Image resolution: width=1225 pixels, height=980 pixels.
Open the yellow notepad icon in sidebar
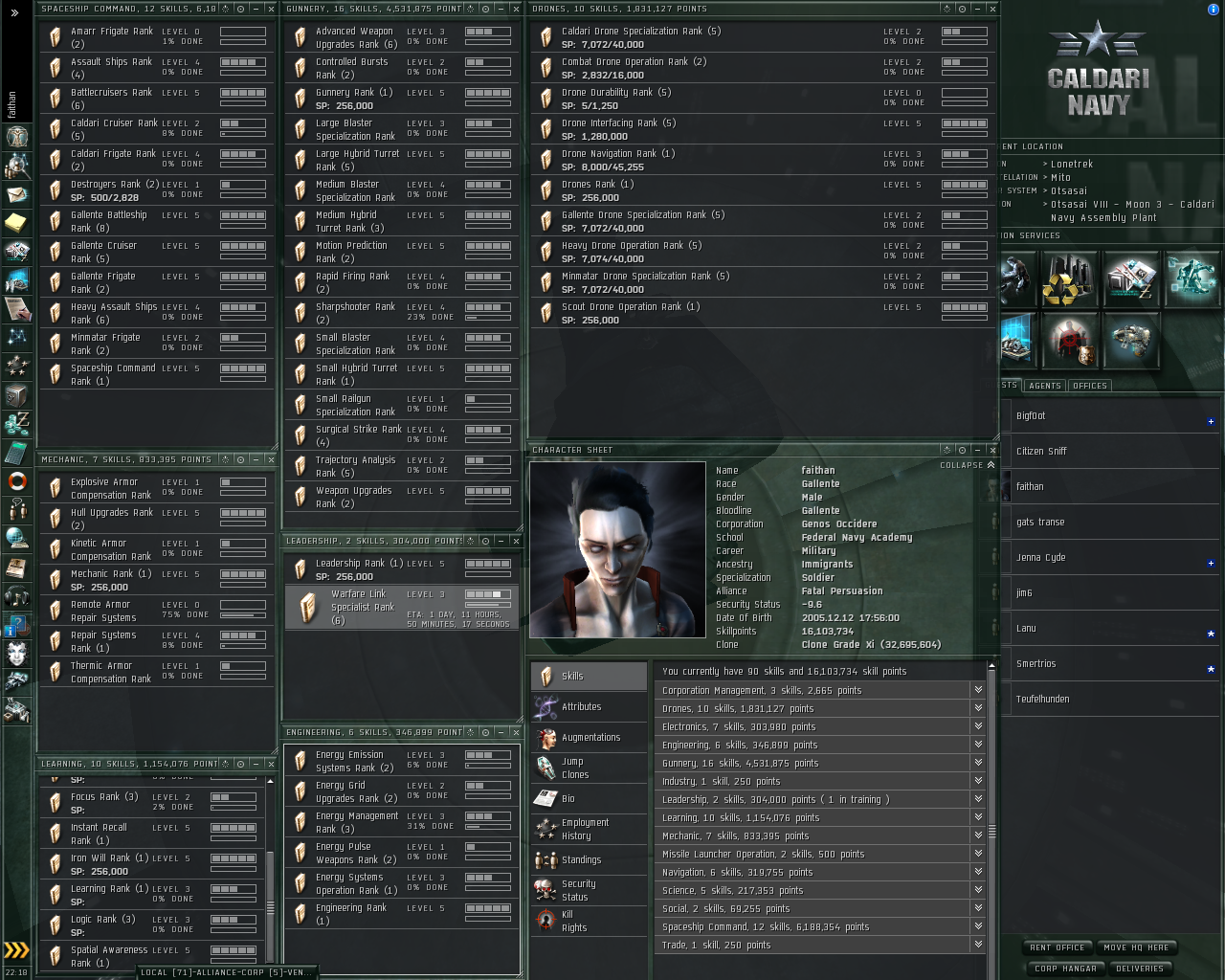pyautogui.click(x=17, y=223)
